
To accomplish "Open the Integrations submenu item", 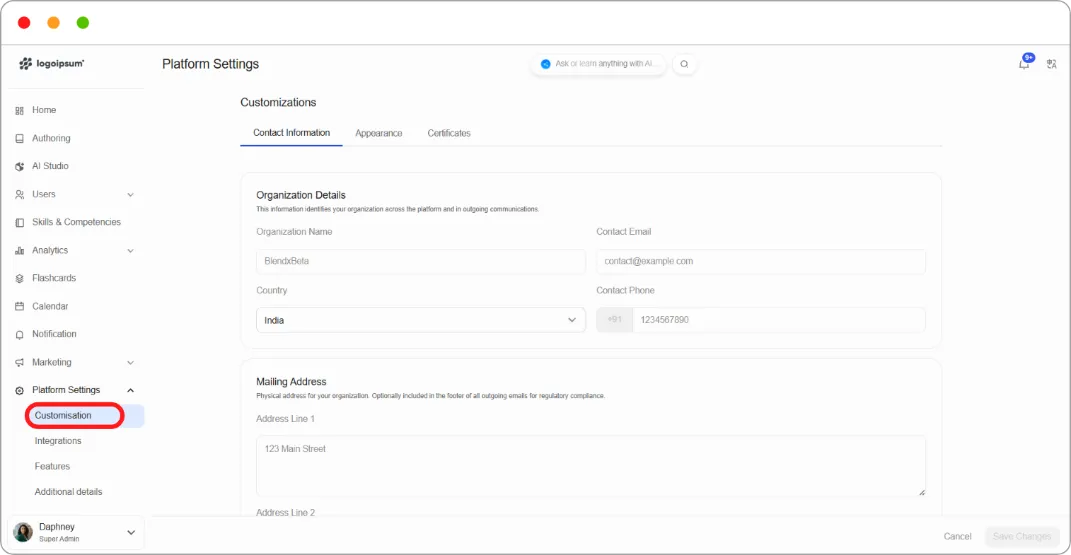I will [x=58, y=441].
